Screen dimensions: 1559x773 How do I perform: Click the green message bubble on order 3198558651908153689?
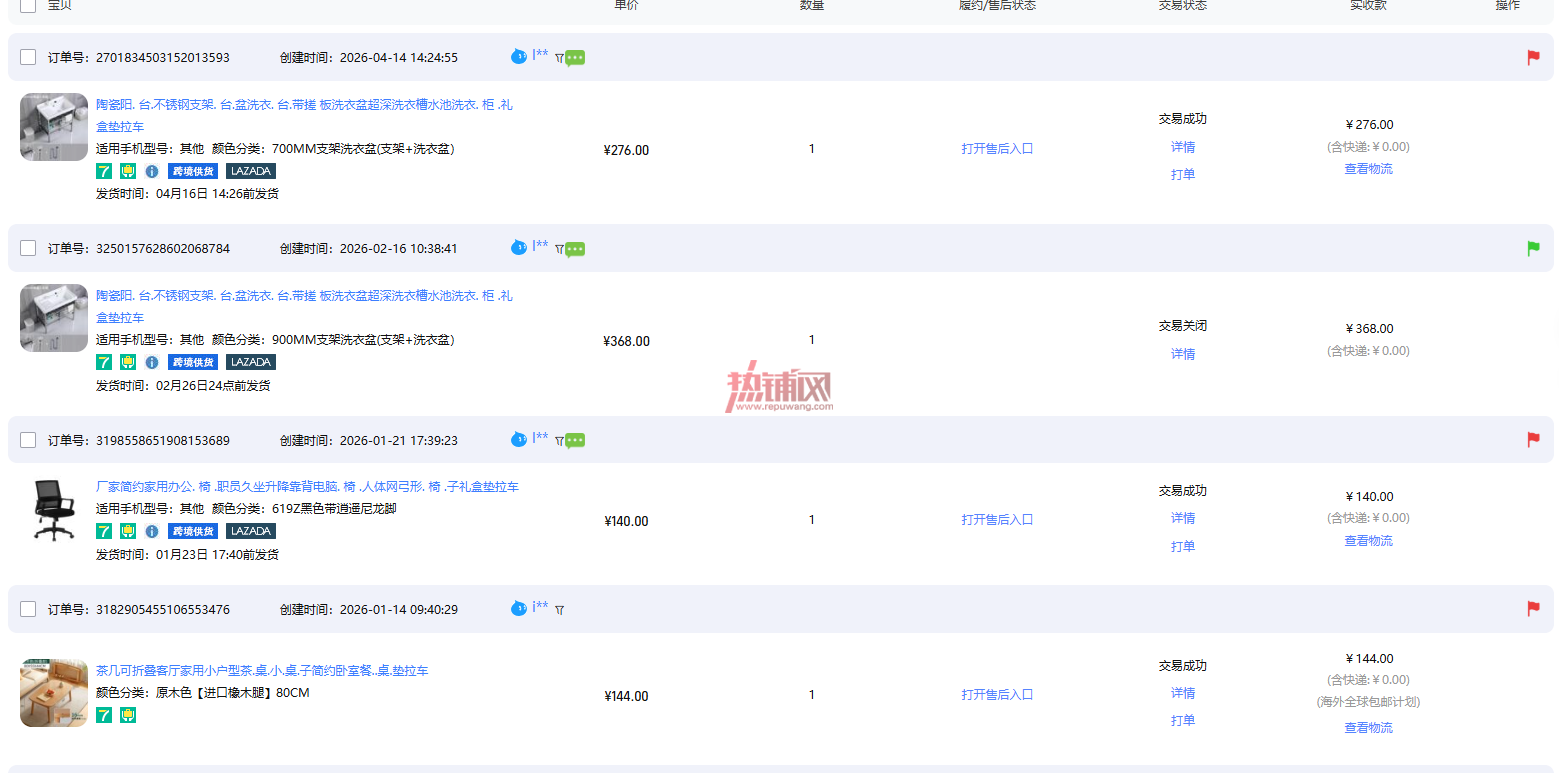(x=575, y=441)
